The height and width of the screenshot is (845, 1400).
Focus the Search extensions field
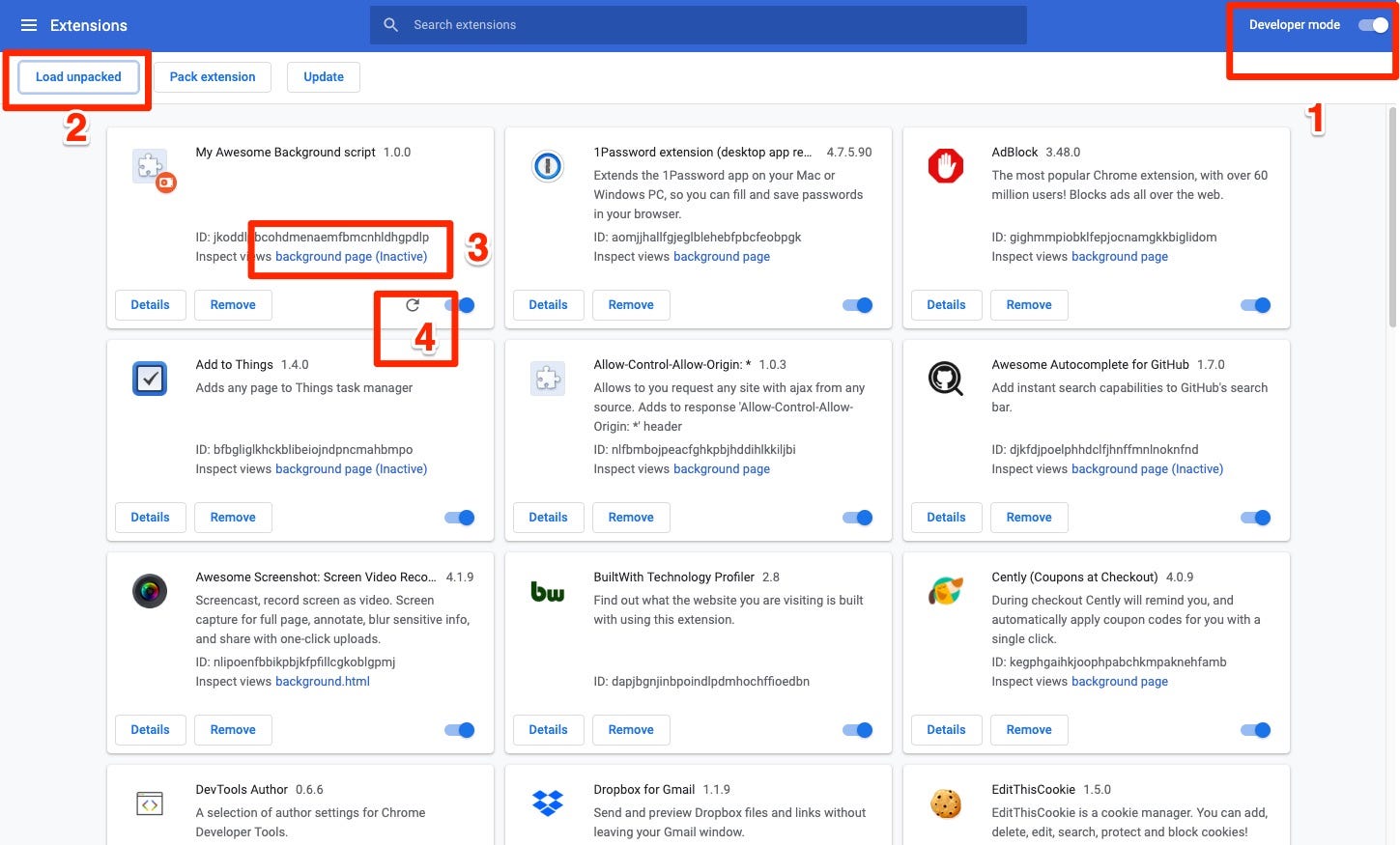click(x=699, y=25)
